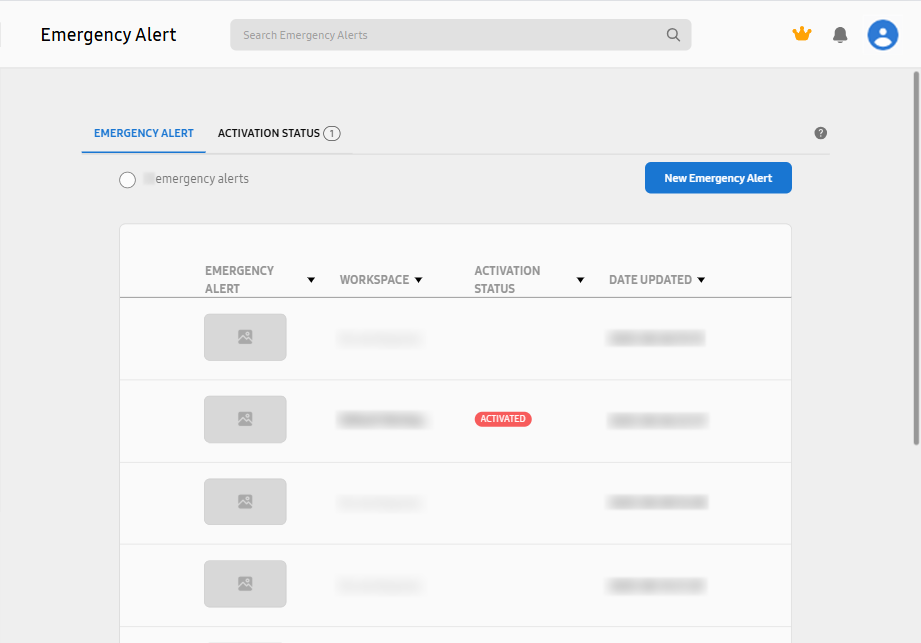Click the New Emergency Alert button
The width and height of the screenshot is (921, 643).
(x=718, y=178)
